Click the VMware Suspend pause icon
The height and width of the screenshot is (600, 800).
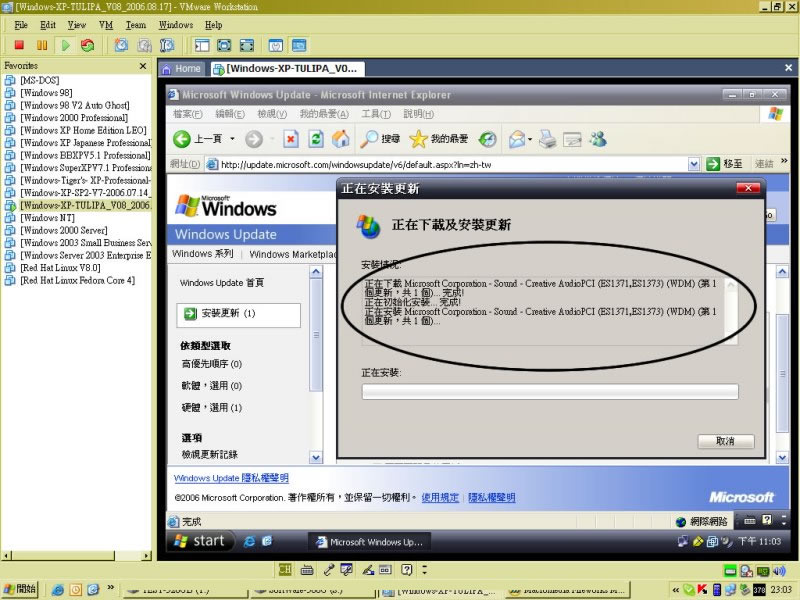point(42,45)
